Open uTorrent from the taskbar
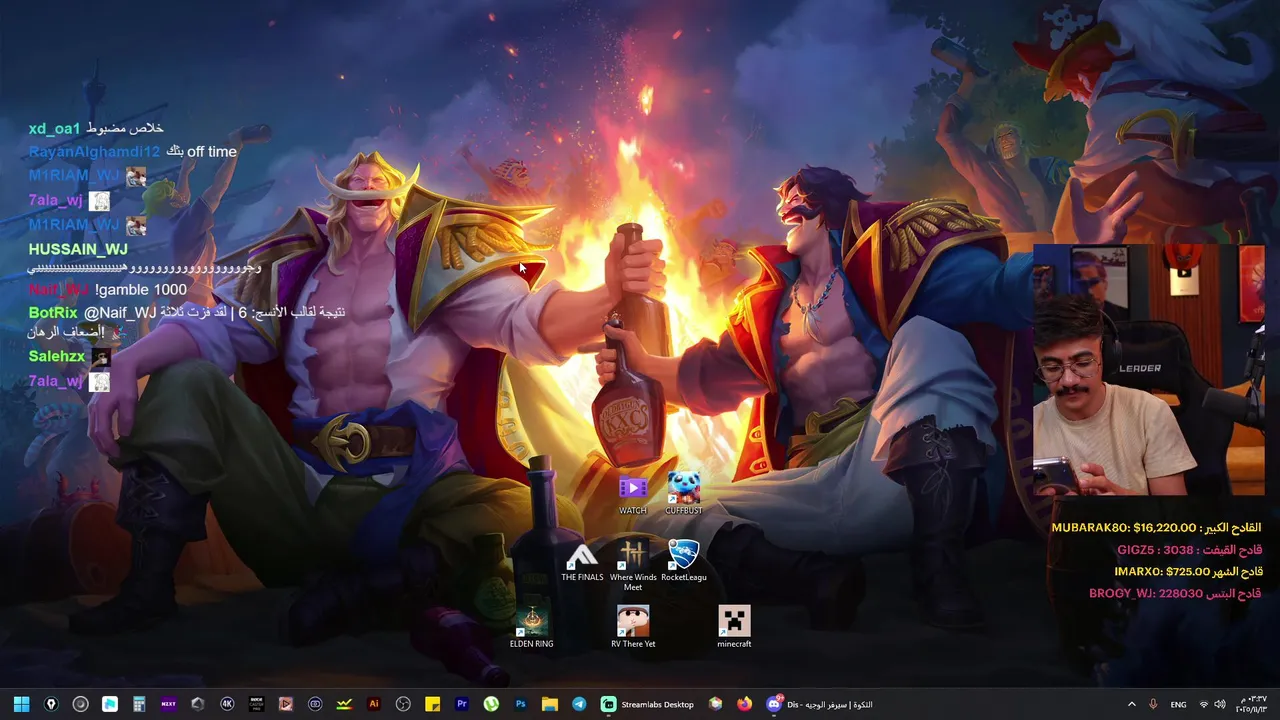This screenshot has width=1280, height=720. click(491, 704)
